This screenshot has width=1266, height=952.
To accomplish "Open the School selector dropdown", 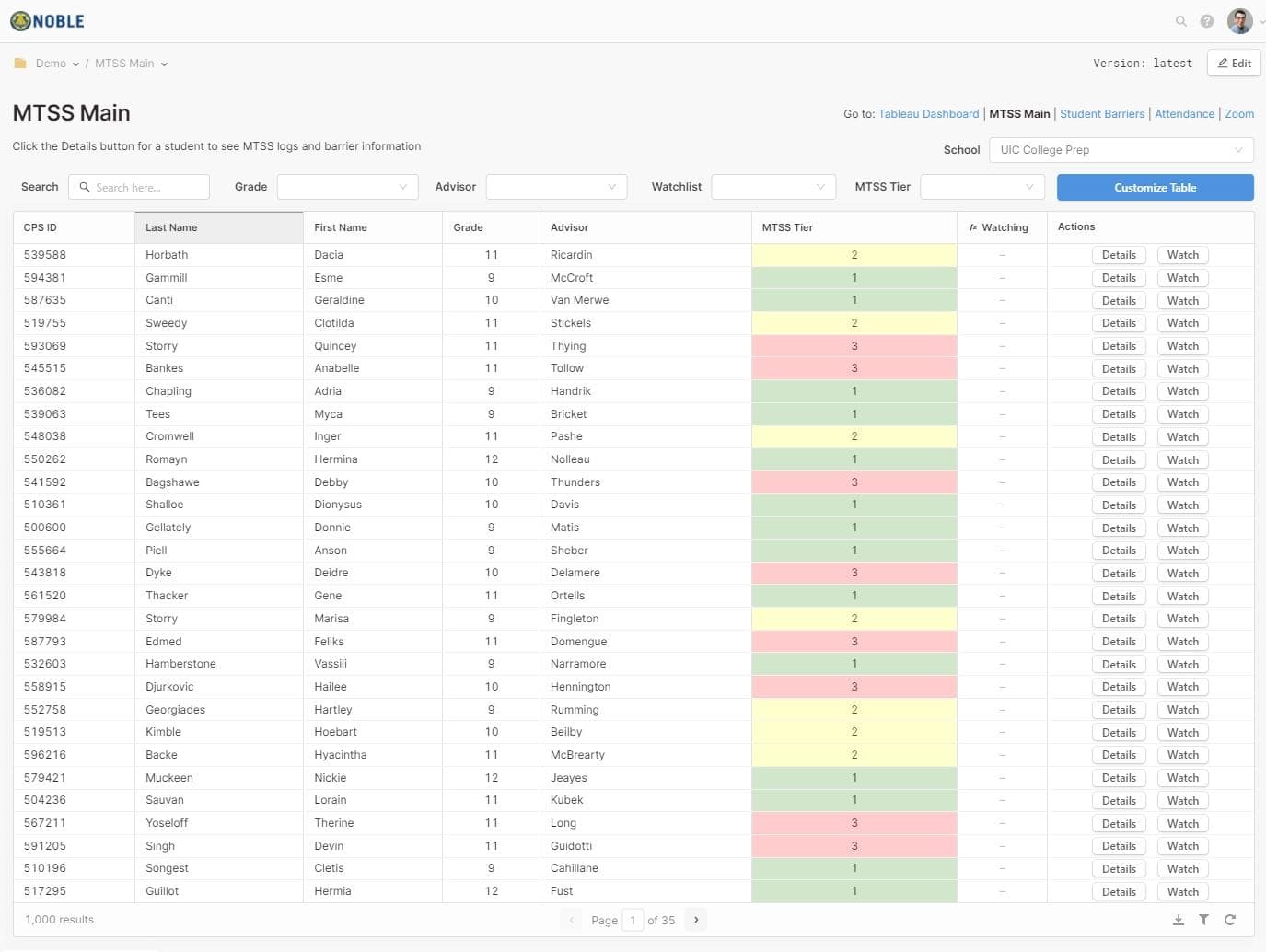I will (1121, 150).
